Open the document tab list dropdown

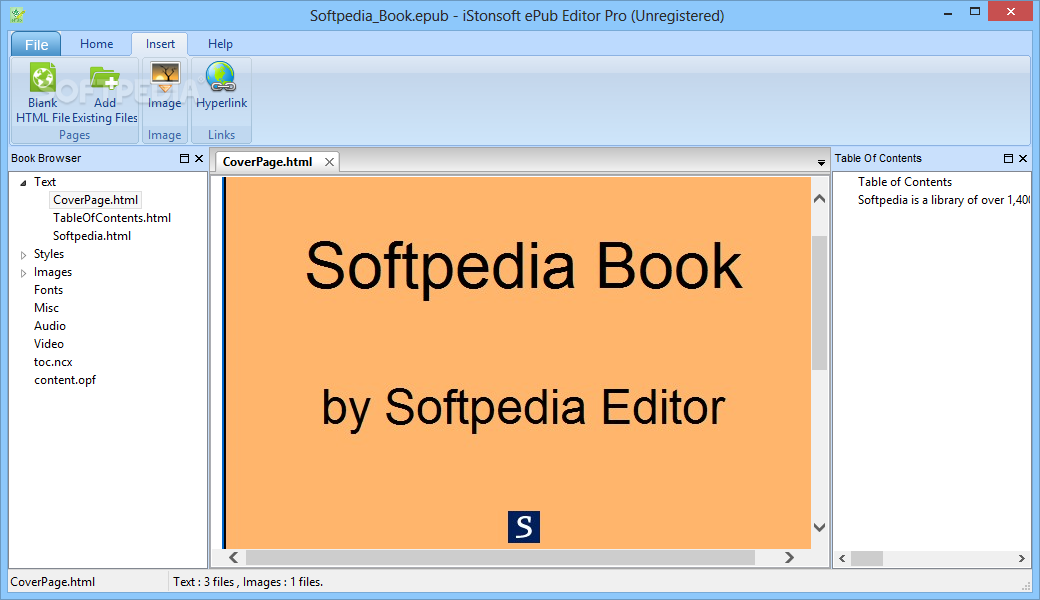821,162
